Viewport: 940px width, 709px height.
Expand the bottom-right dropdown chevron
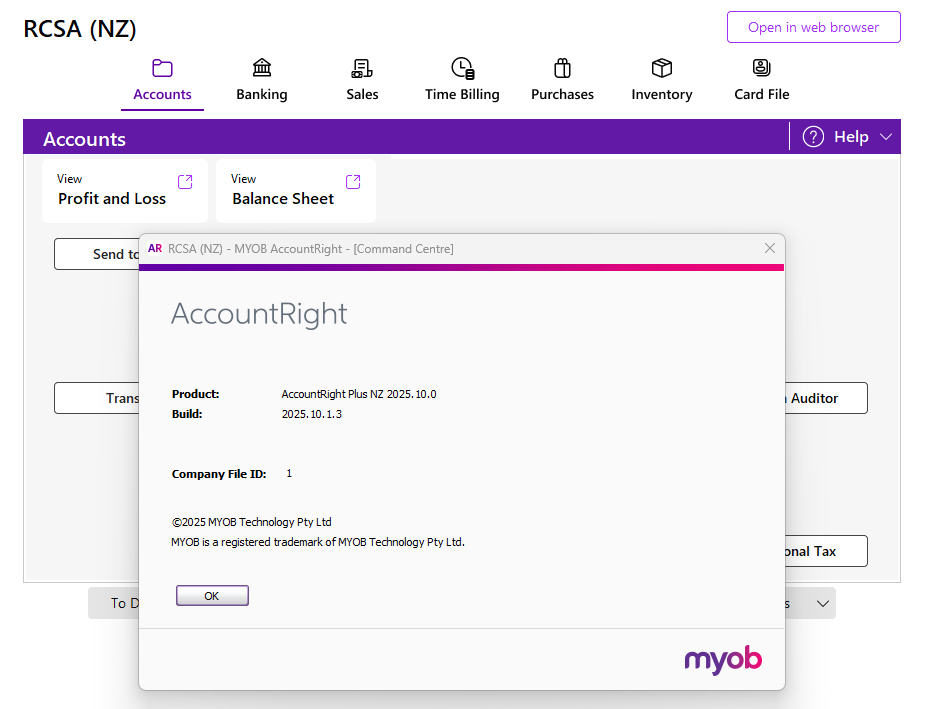point(823,604)
